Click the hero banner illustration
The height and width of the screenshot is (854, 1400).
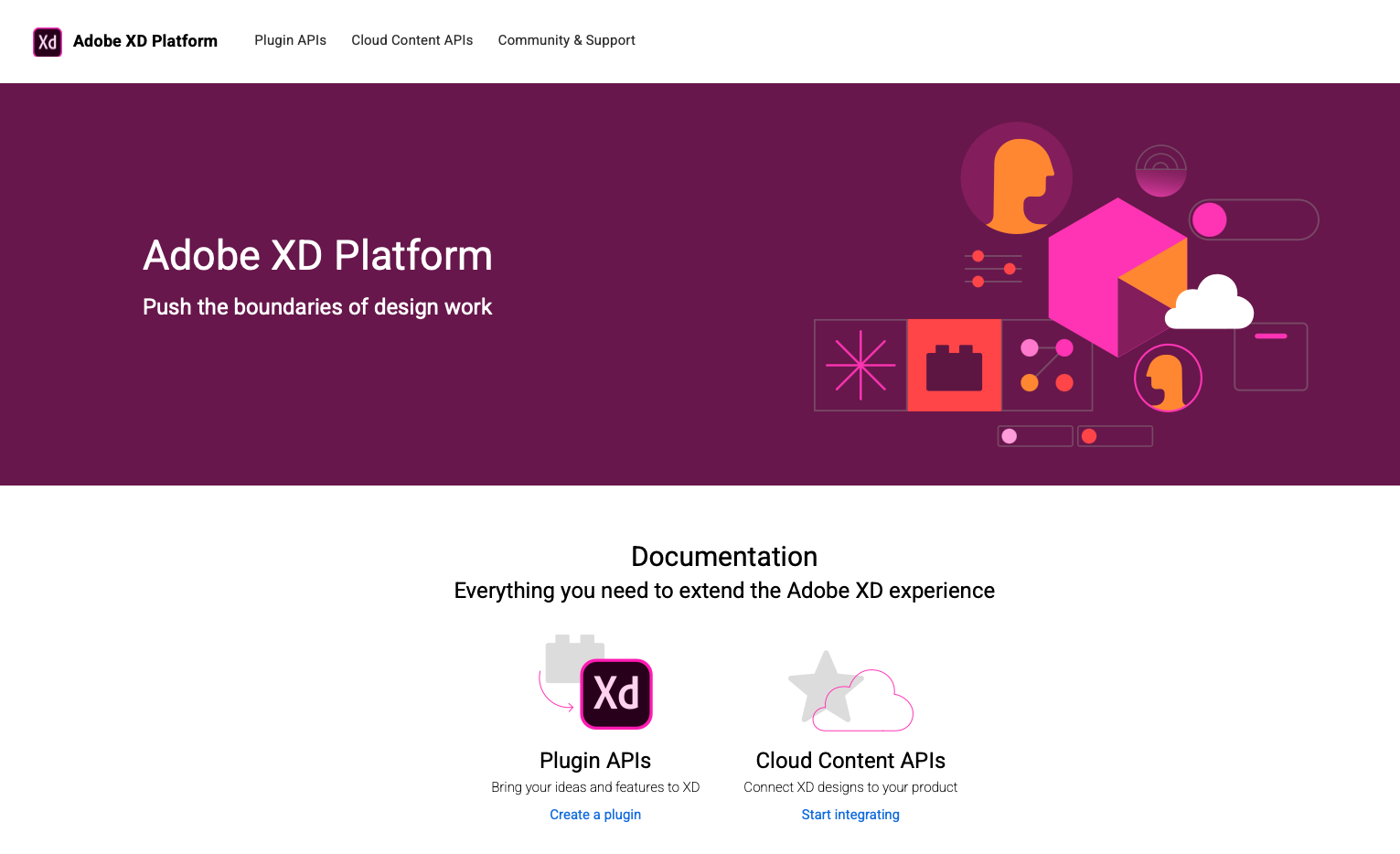[x=1066, y=284]
